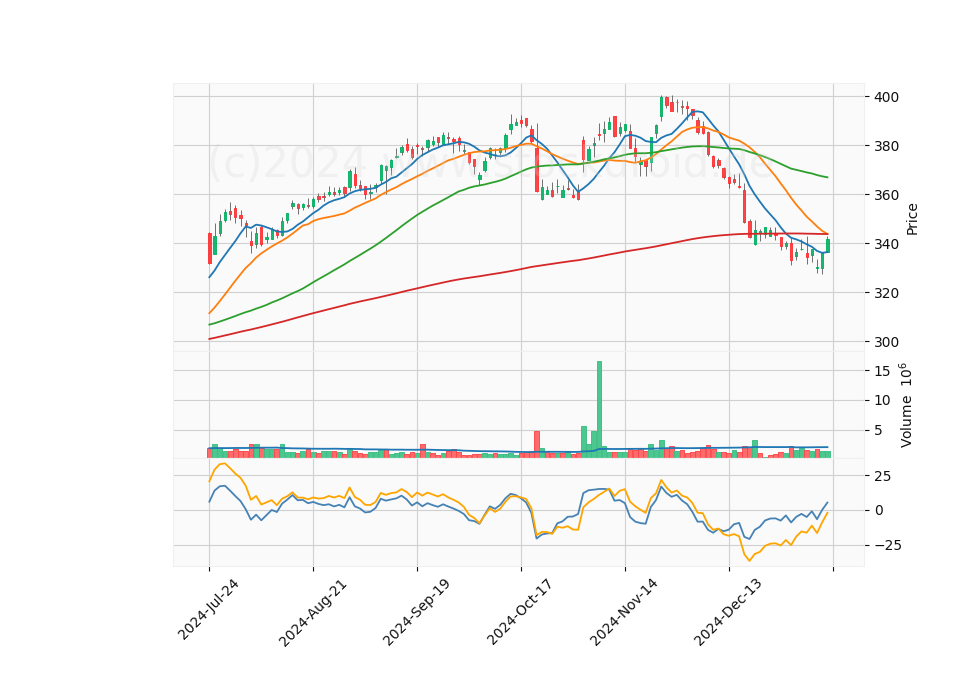960x690 pixels.
Task: Click the positive 25 oscillator axis tick
Action: [x=882, y=476]
